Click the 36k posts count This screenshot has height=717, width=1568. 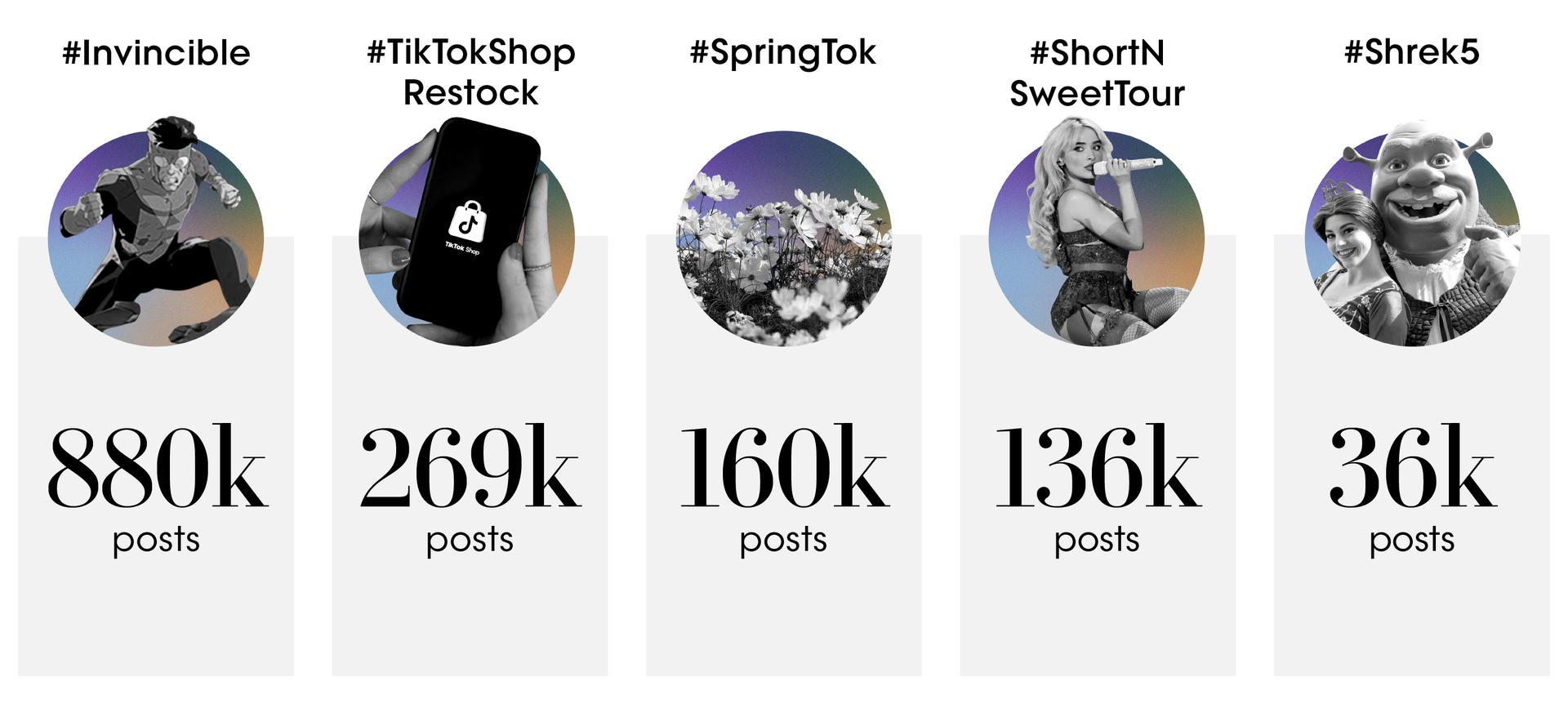tap(1412, 466)
